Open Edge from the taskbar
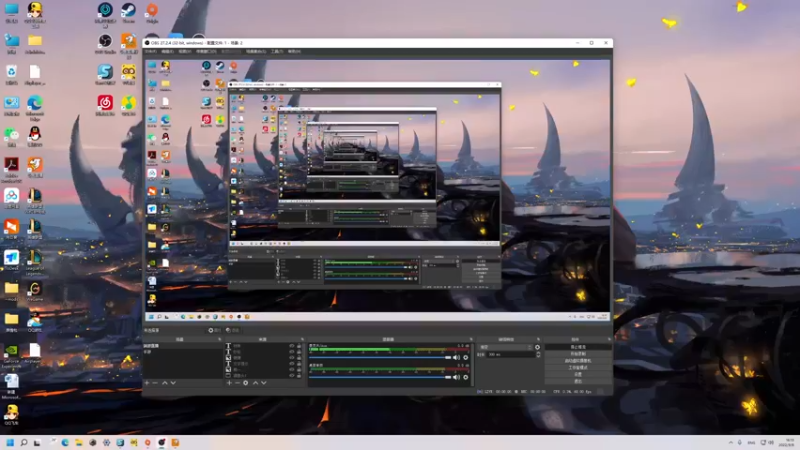 tap(65, 442)
